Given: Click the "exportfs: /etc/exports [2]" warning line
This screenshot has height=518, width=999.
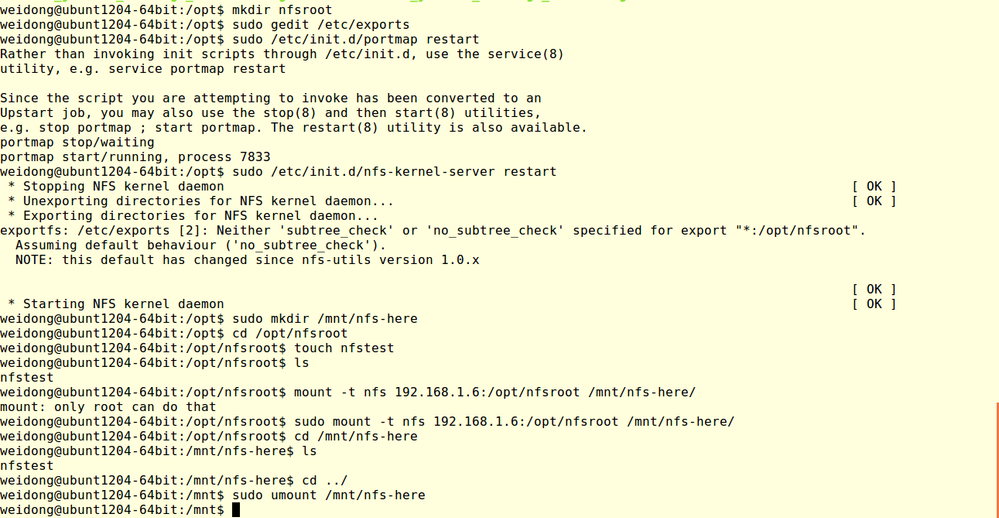Looking at the screenshot, I should pyautogui.click(x=432, y=230).
